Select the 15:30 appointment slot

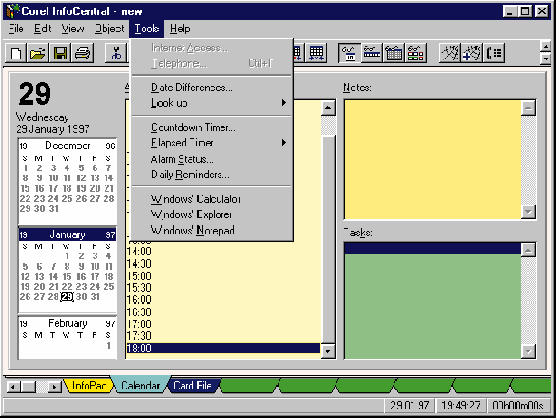tap(223, 288)
